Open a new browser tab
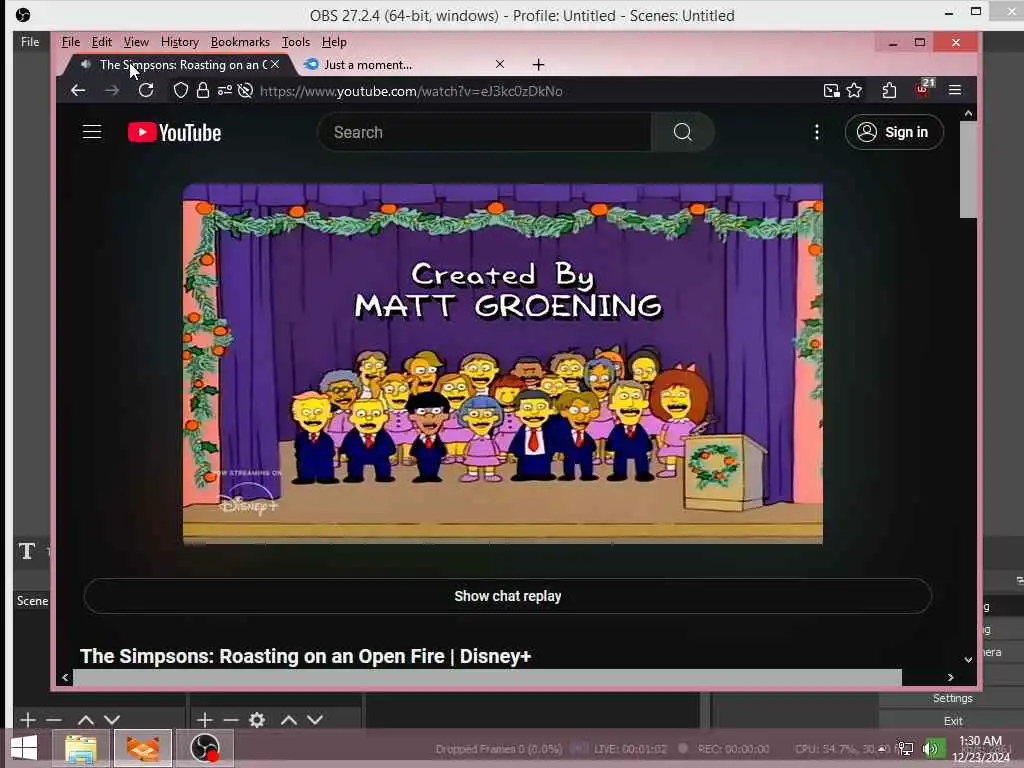1024x768 pixels. (x=538, y=65)
